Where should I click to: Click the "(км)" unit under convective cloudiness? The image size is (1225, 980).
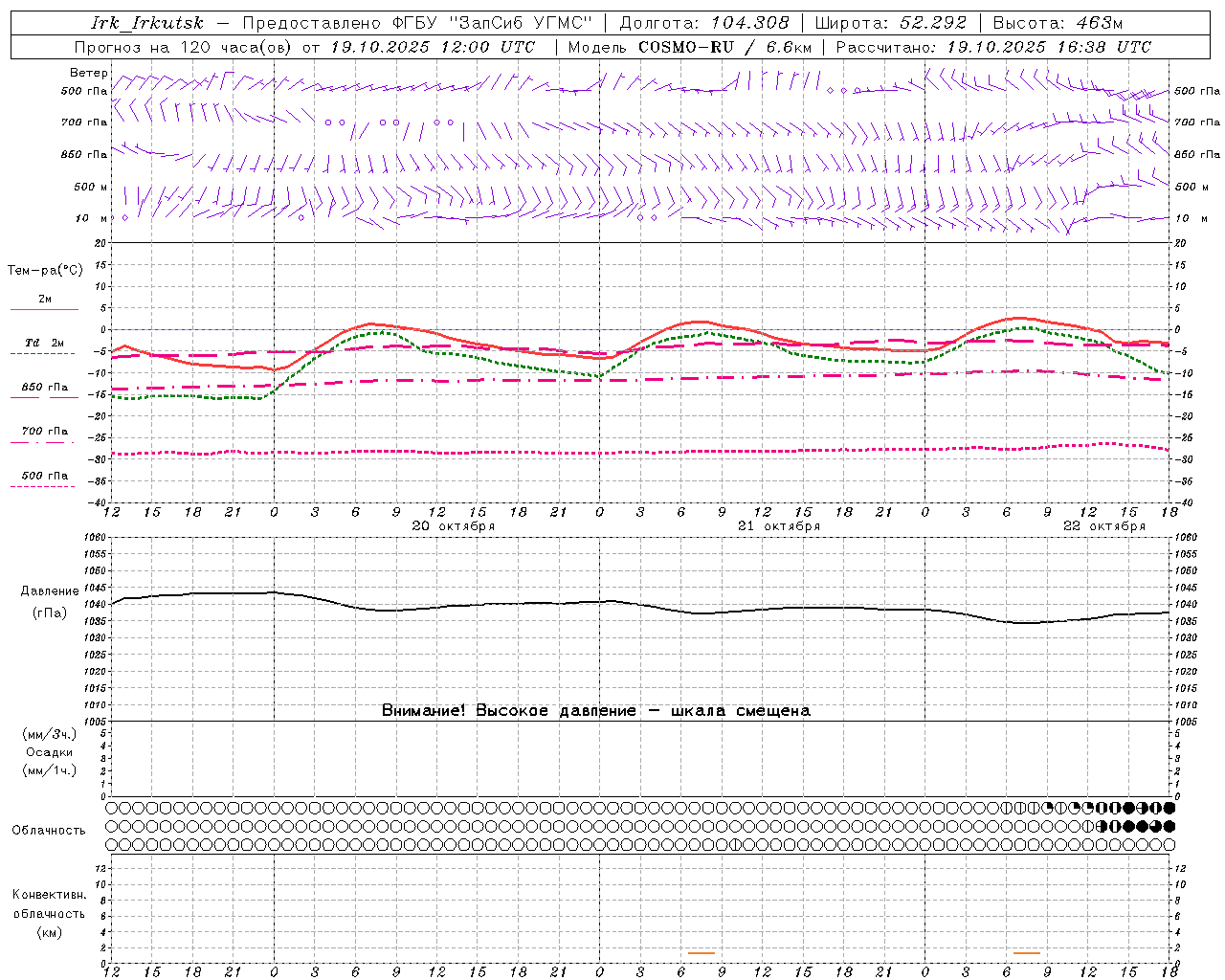click(49, 932)
